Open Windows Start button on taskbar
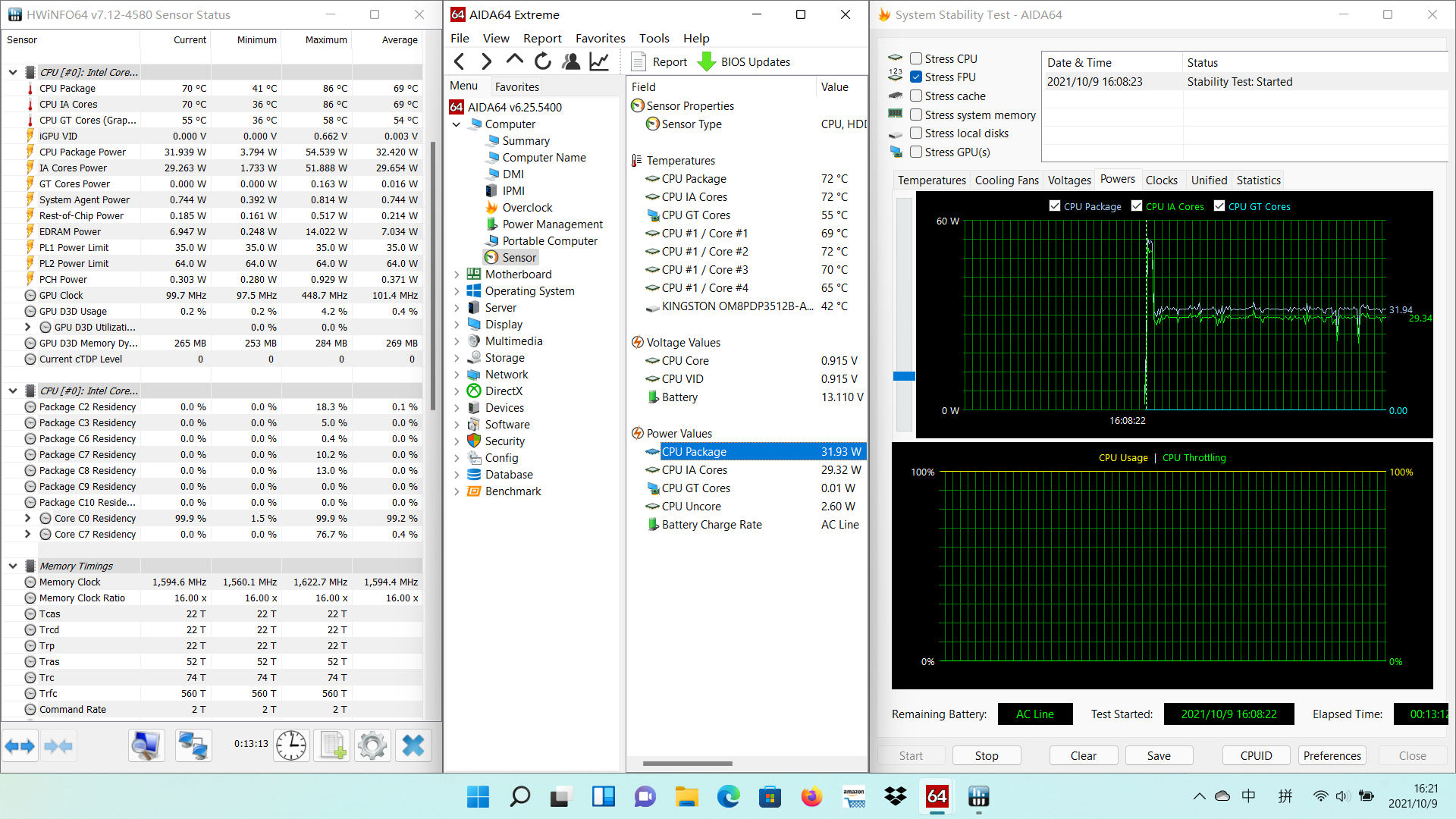Viewport: 1456px width, 819px height. tap(478, 797)
